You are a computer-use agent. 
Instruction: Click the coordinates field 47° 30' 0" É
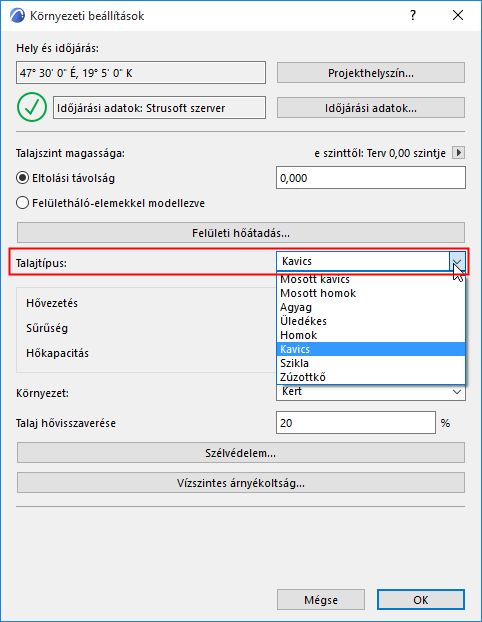(x=141, y=73)
